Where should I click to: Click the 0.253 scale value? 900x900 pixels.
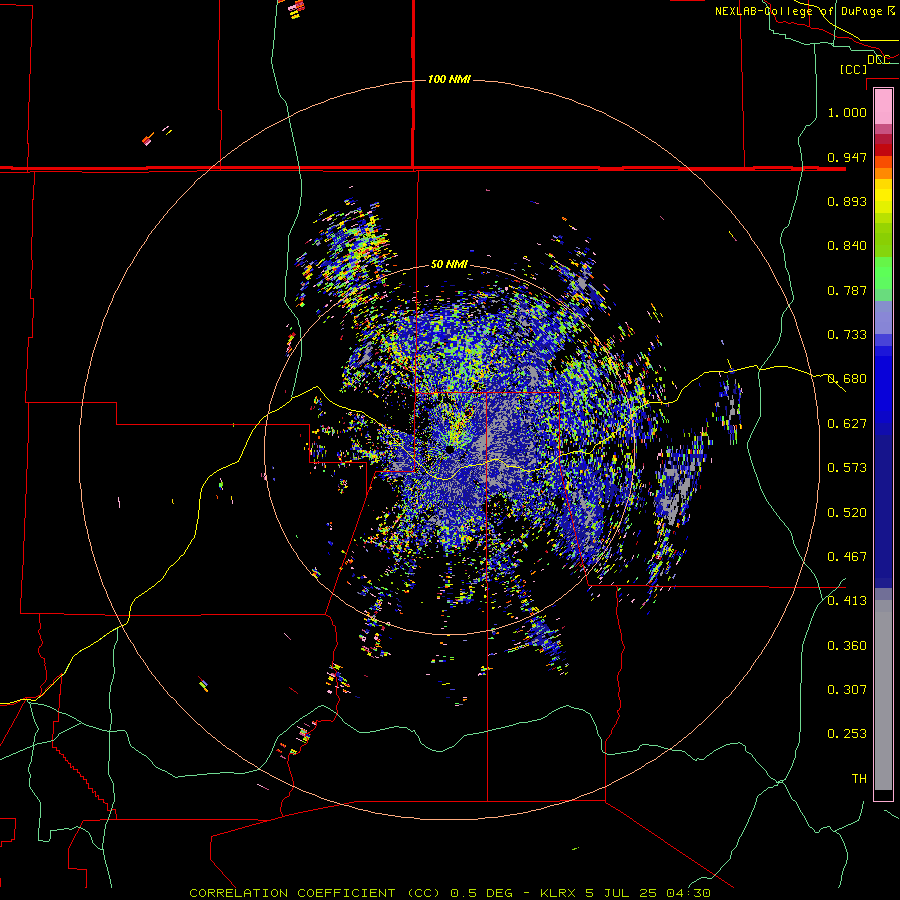coord(847,734)
